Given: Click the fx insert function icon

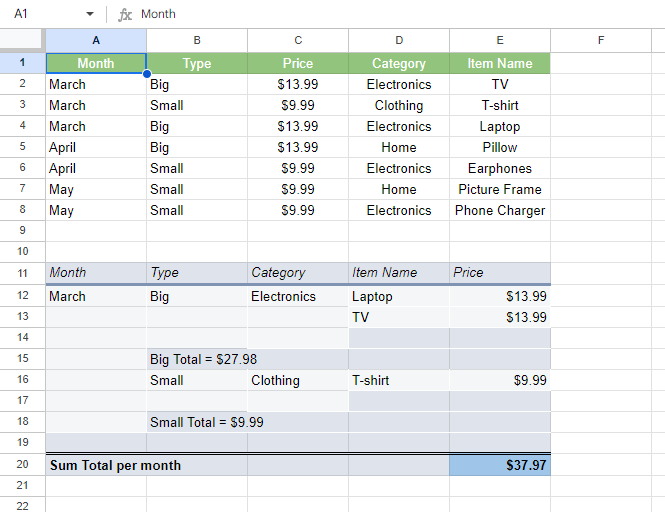Looking at the screenshot, I should pyautogui.click(x=125, y=15).
